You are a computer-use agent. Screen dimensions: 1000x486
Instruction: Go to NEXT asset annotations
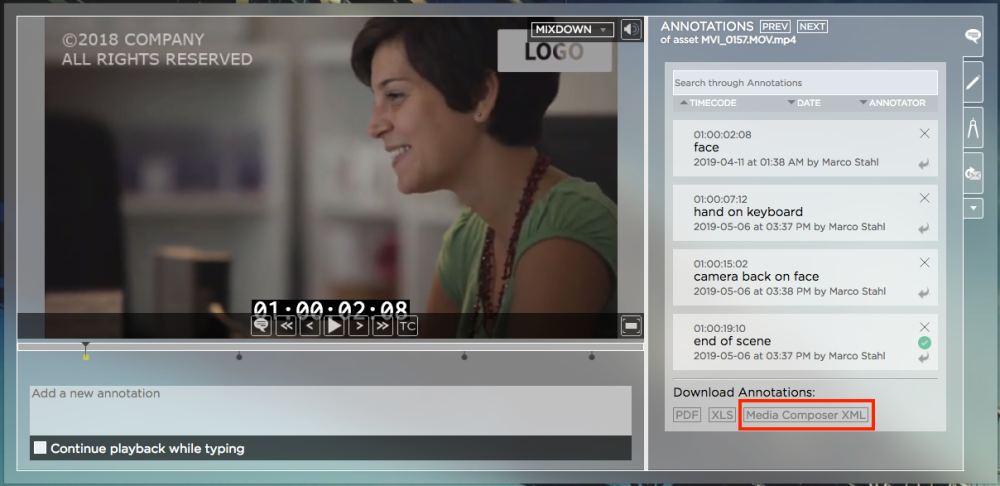click(812, 26)
